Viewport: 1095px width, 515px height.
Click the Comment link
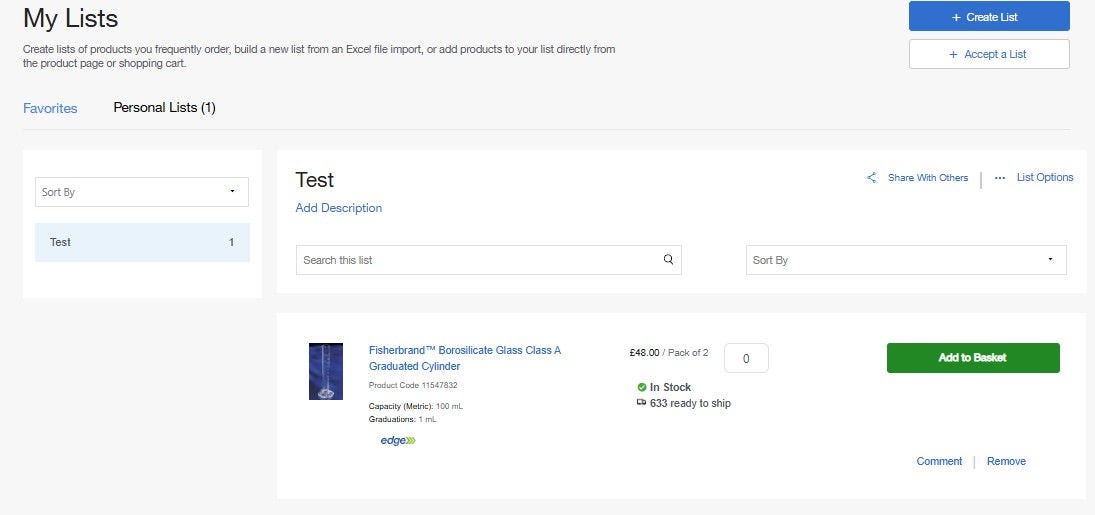[x=939, y=461]
